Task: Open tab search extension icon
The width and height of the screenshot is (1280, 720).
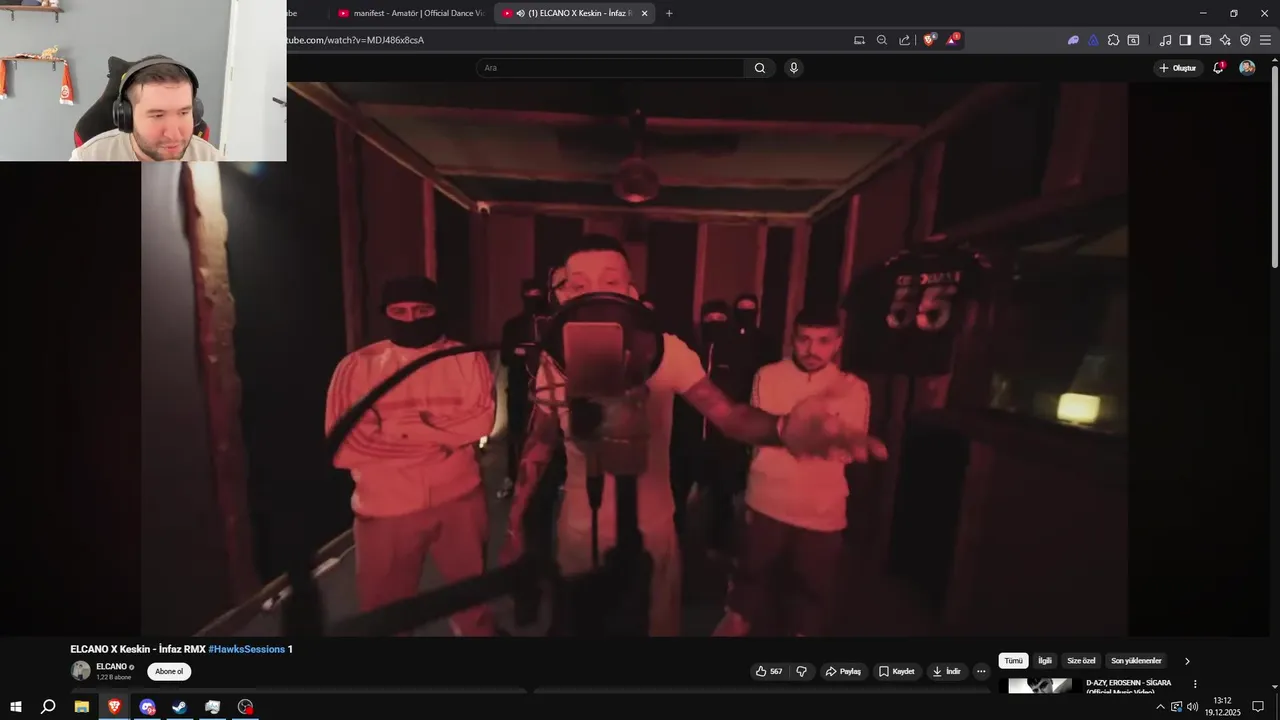Action: [x=1133, y=40]
